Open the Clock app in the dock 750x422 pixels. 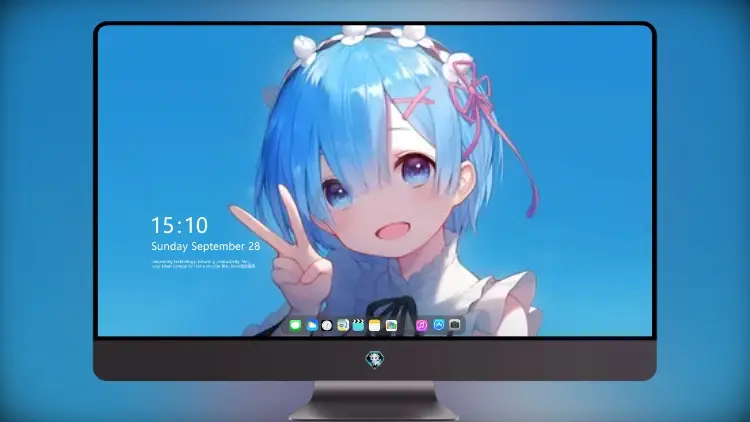pos(327,325)
